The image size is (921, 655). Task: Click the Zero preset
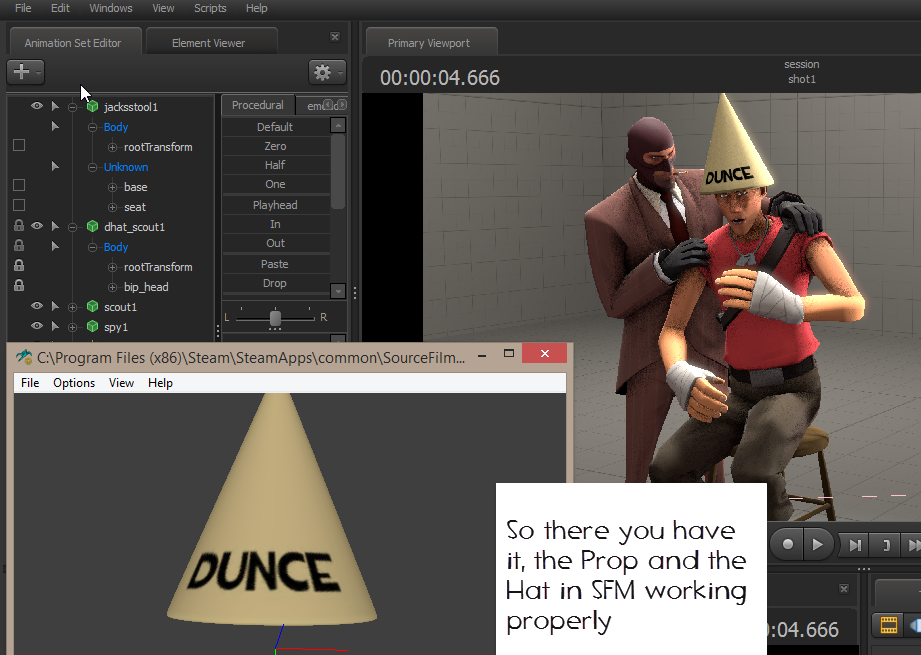tap(275, 146)
